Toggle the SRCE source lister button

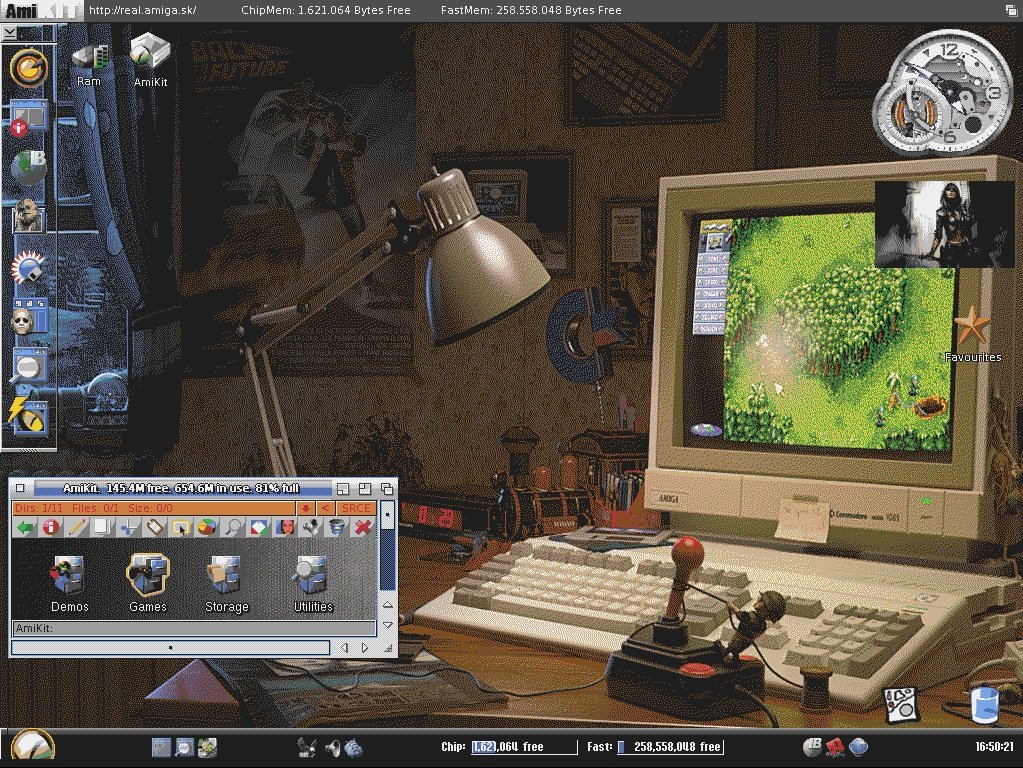356,508
